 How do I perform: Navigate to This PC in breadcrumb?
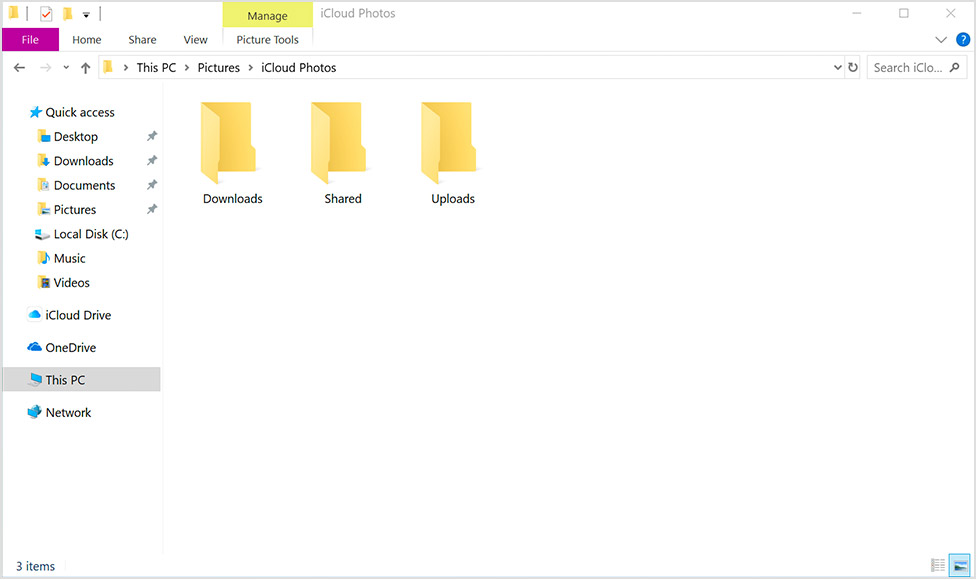156,68
